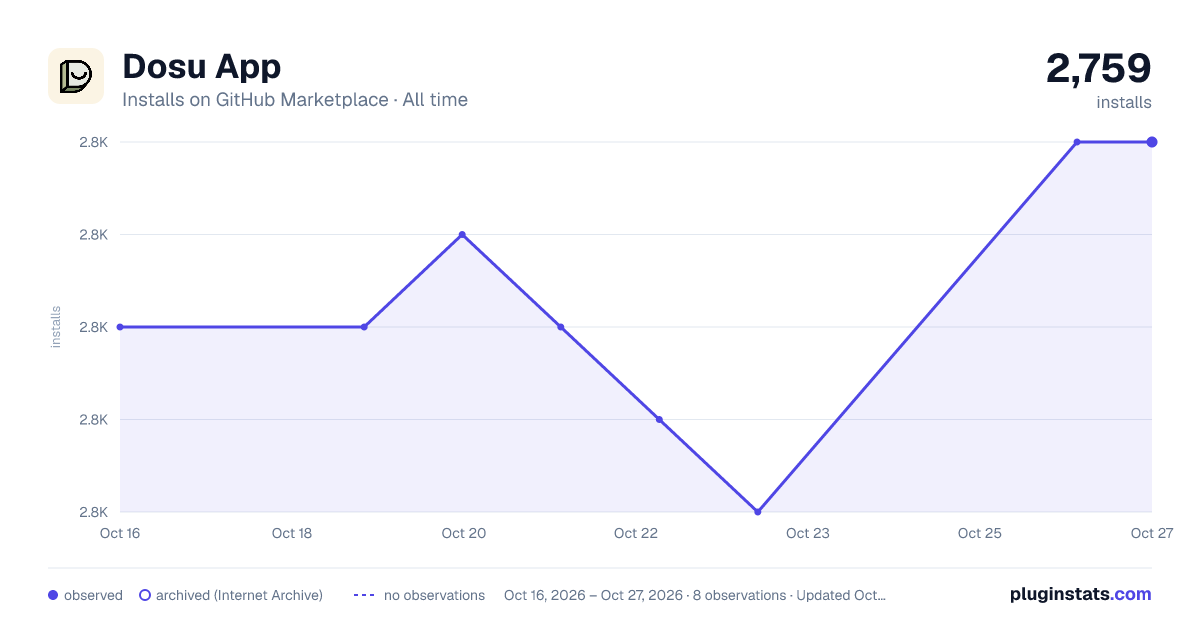Click the Dosu App title
This screenshot has width=1200, height=630.
pyautogui.click(x=201, y=67)
